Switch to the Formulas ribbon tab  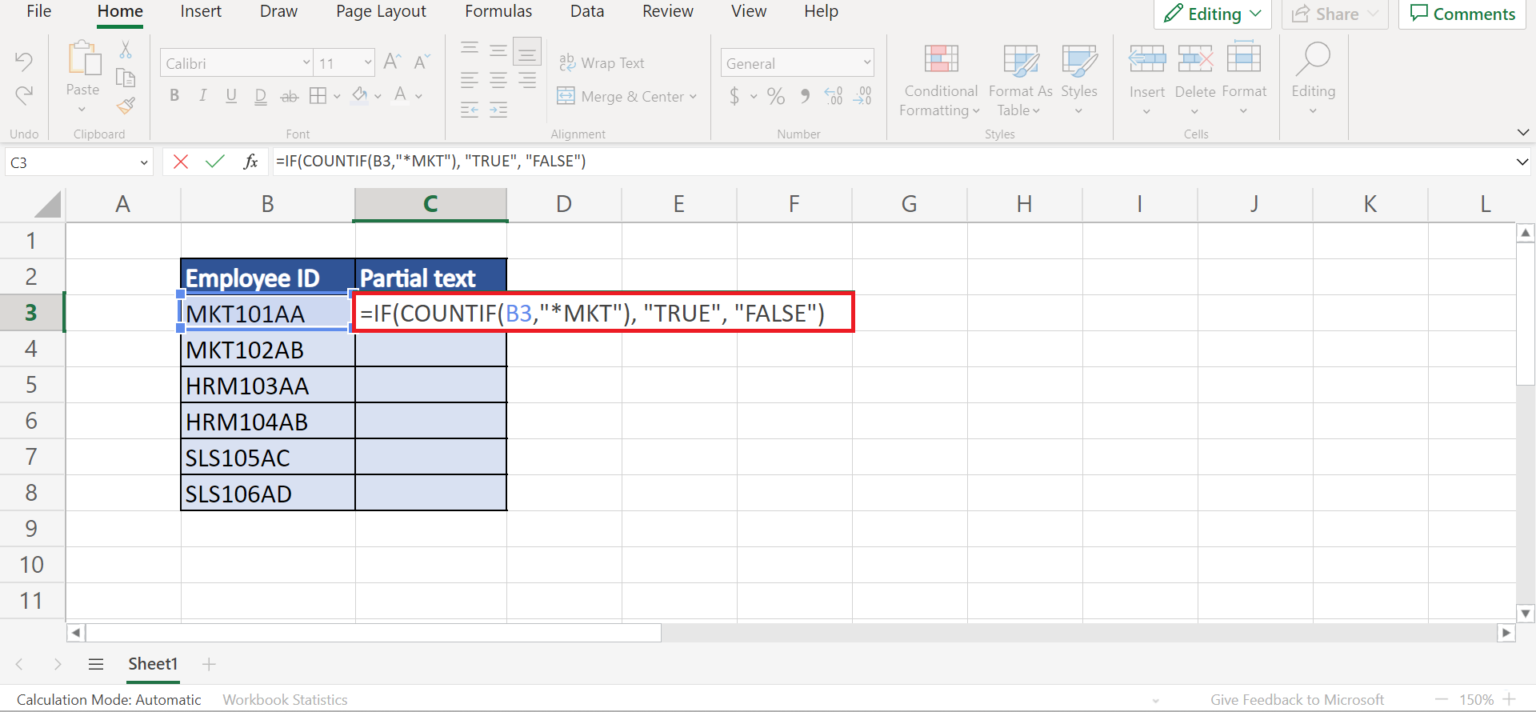click(x=498, y=12)
